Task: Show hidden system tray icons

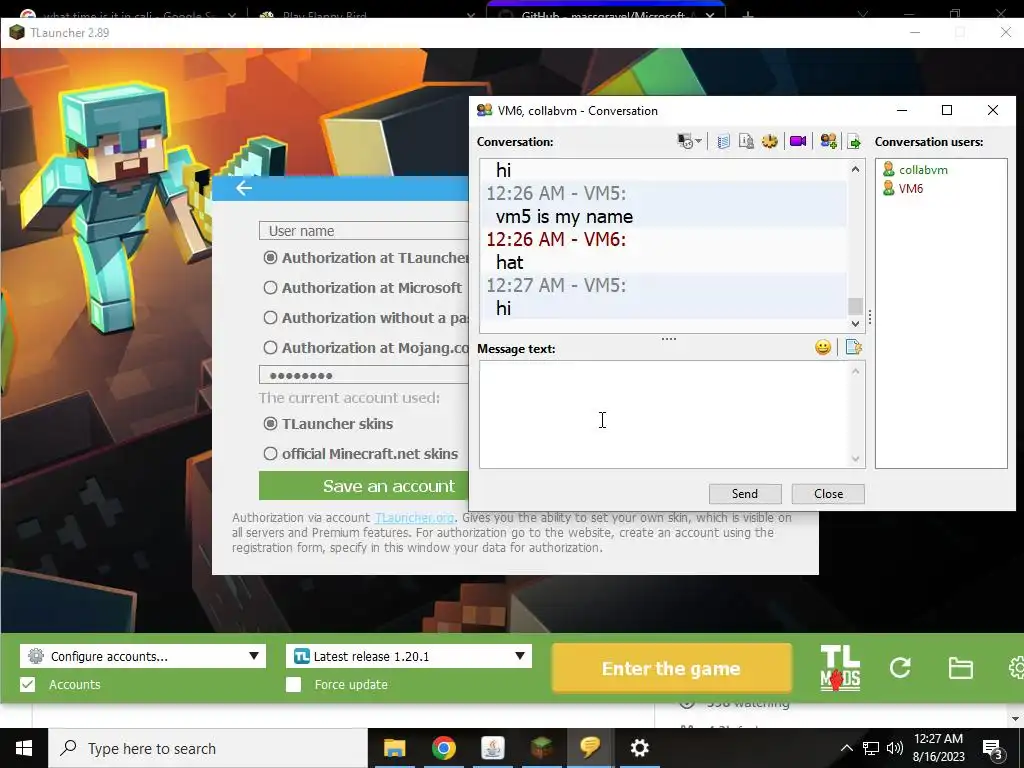Action: pos(846,748)
